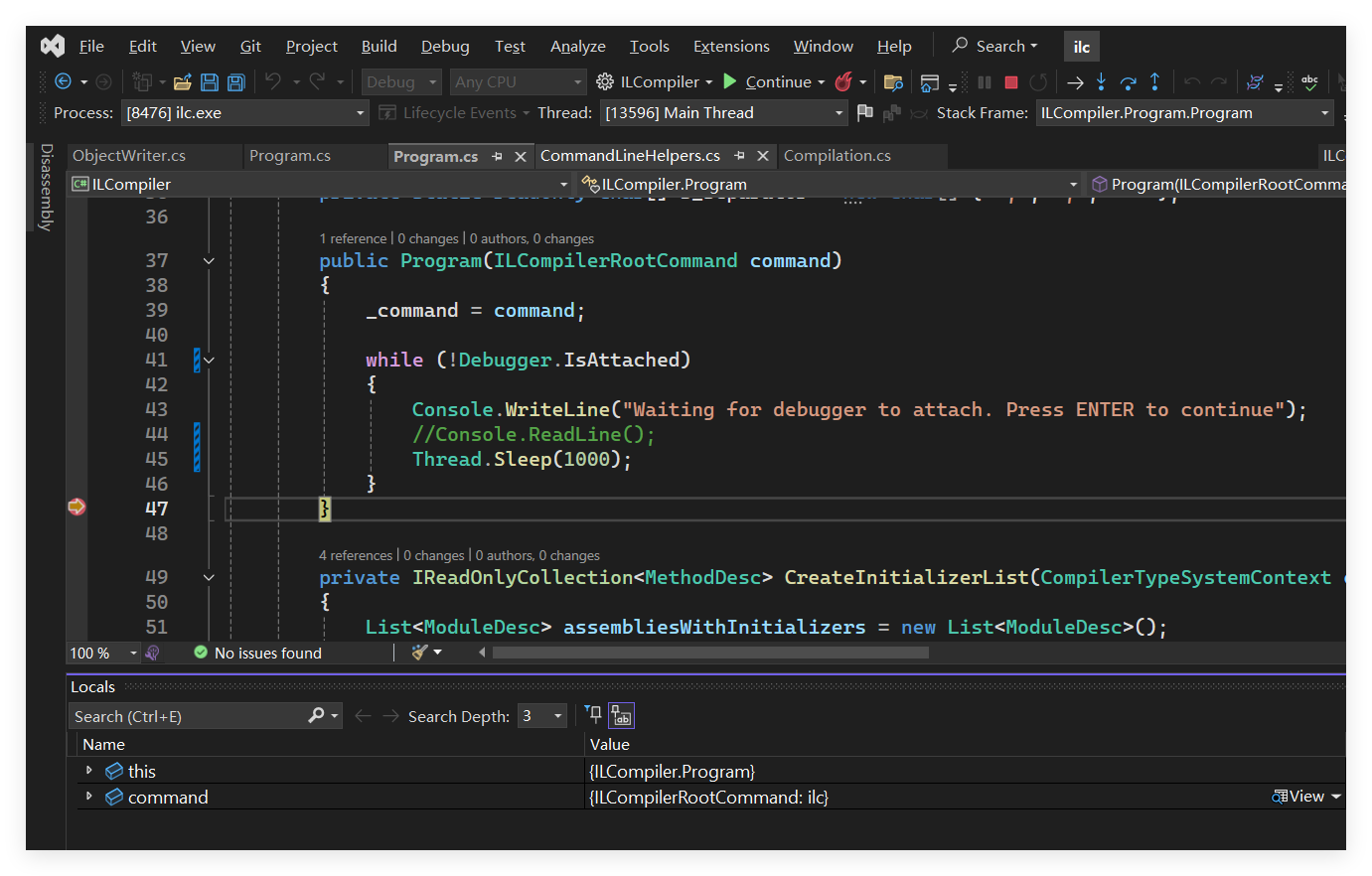This screenshot has height=876, width=1372.
Task: Click the browser window icon after Find in Files
Action: 930,82
